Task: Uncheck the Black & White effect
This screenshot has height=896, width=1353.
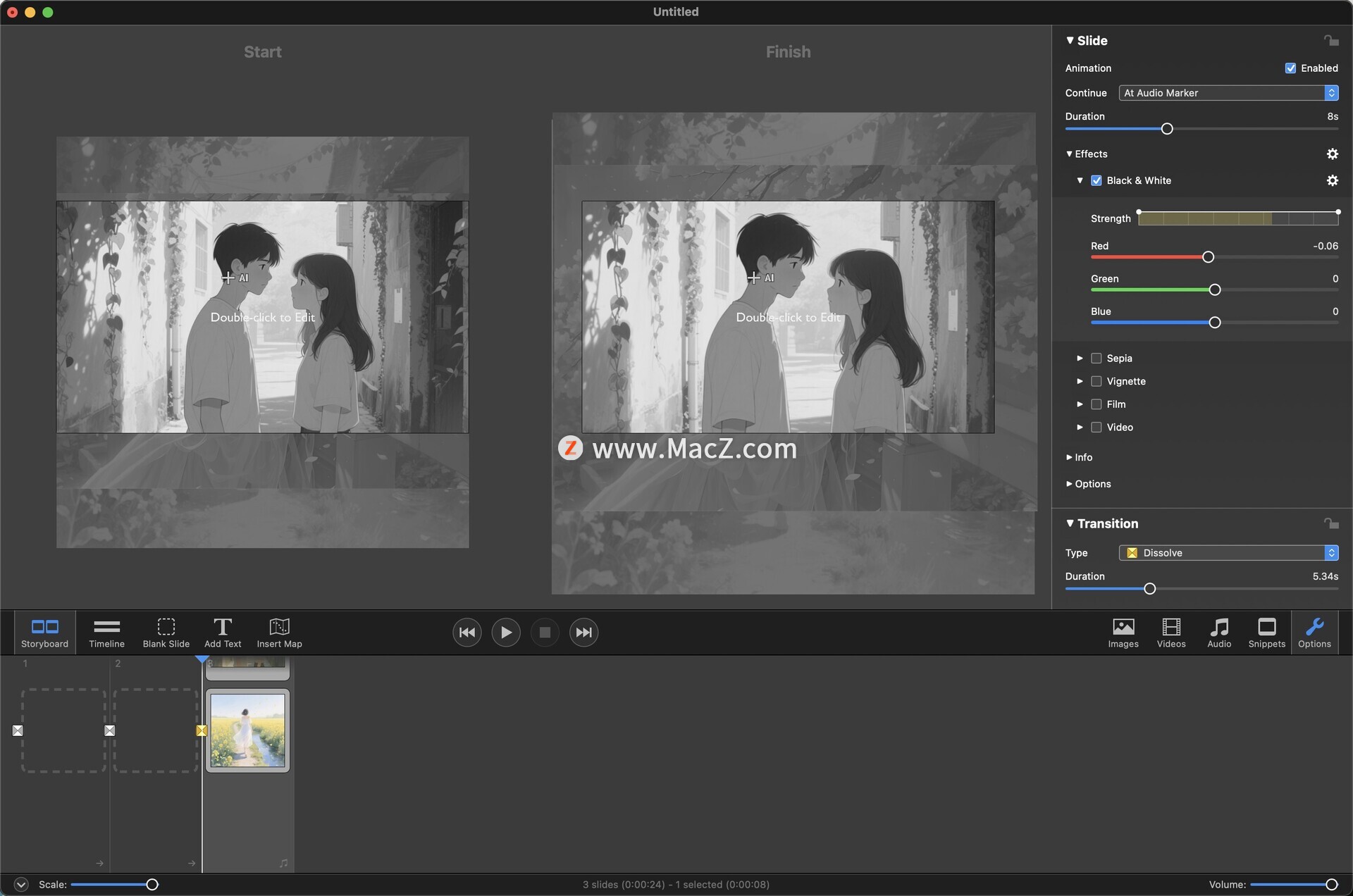Action: [1096, 180]
